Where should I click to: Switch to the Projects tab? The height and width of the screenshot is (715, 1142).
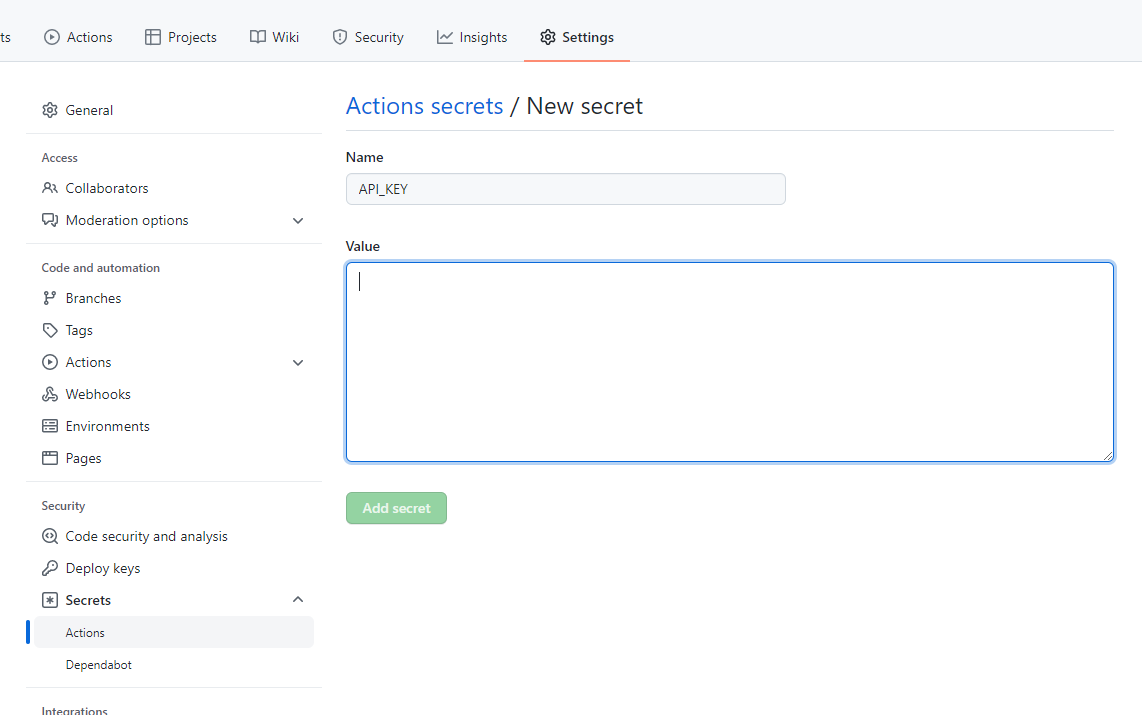click(181, 36)
